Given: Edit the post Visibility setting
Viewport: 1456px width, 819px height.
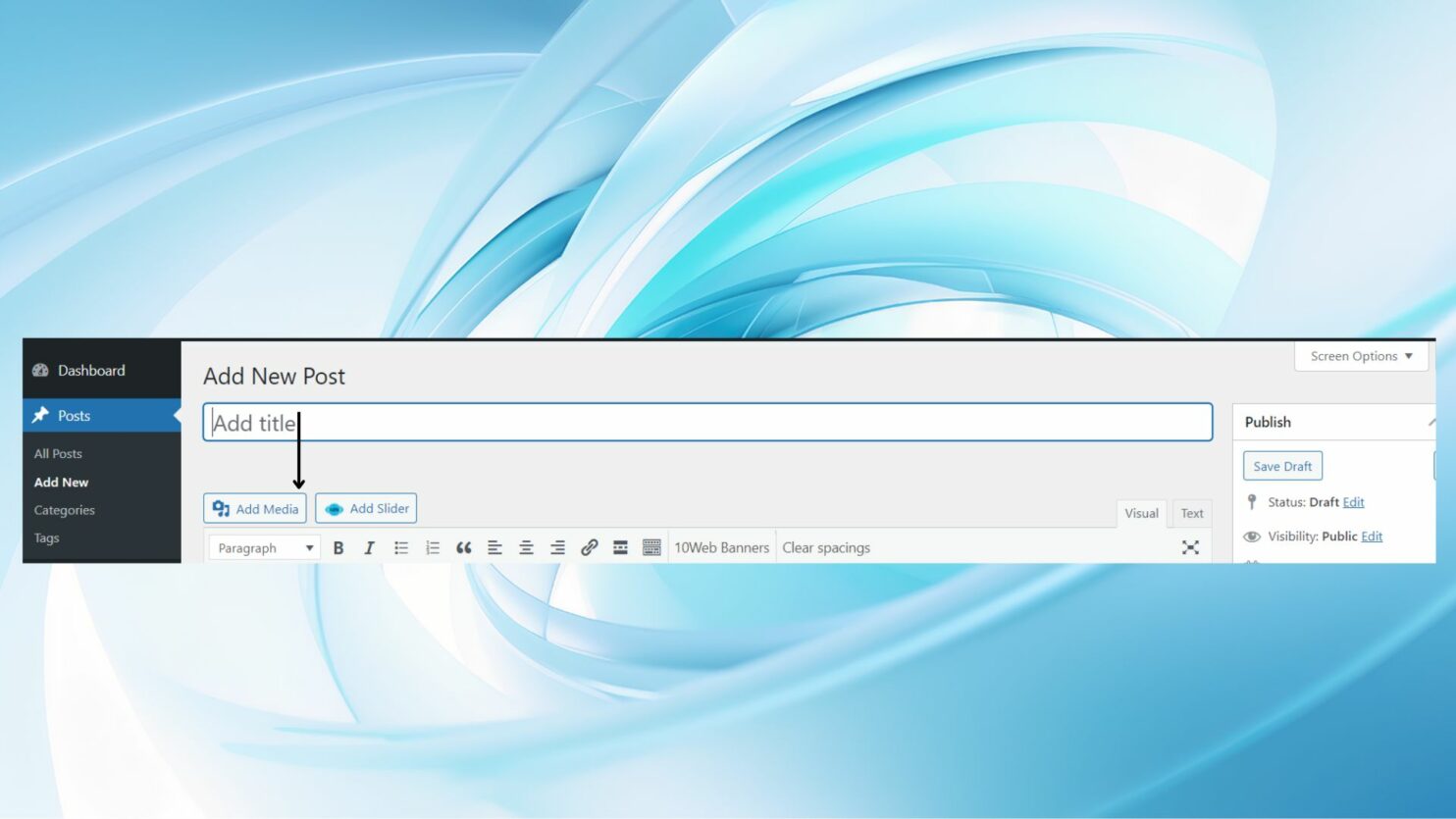Looking at the screenshot, I should tap(1372, 537).
